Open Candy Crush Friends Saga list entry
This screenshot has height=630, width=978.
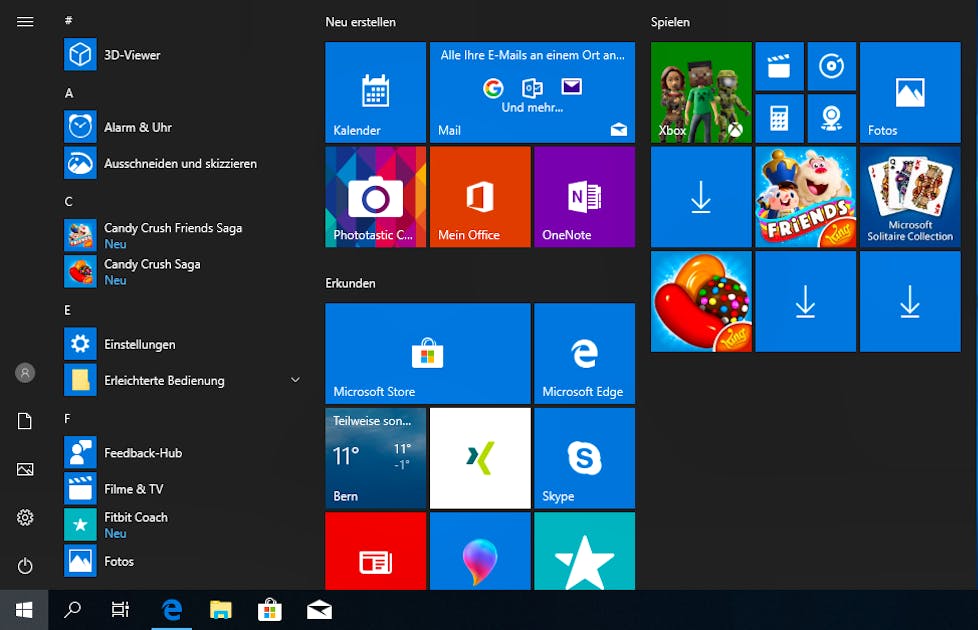[183, 235]
